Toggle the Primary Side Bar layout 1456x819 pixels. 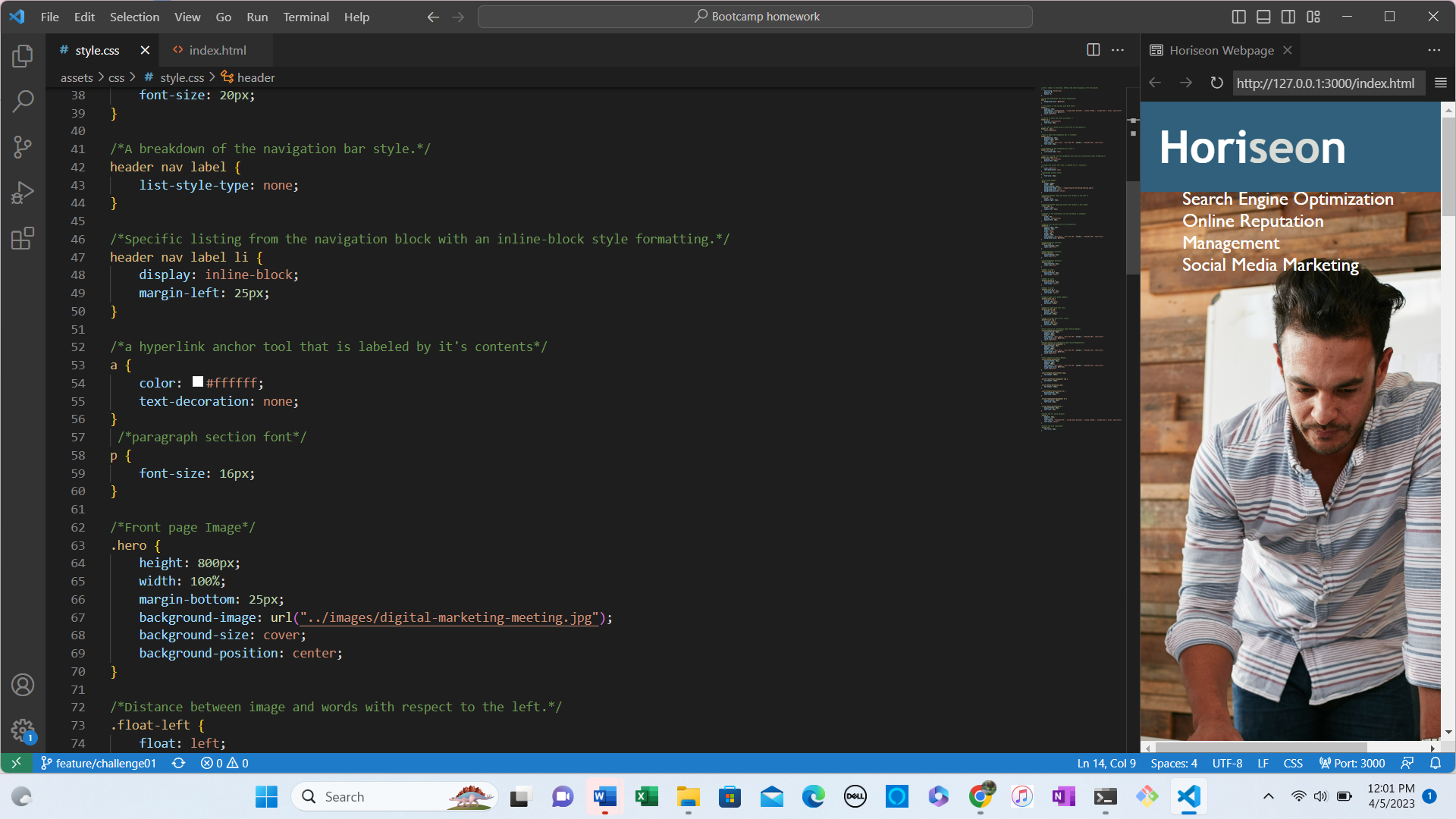click(1238, 16)
